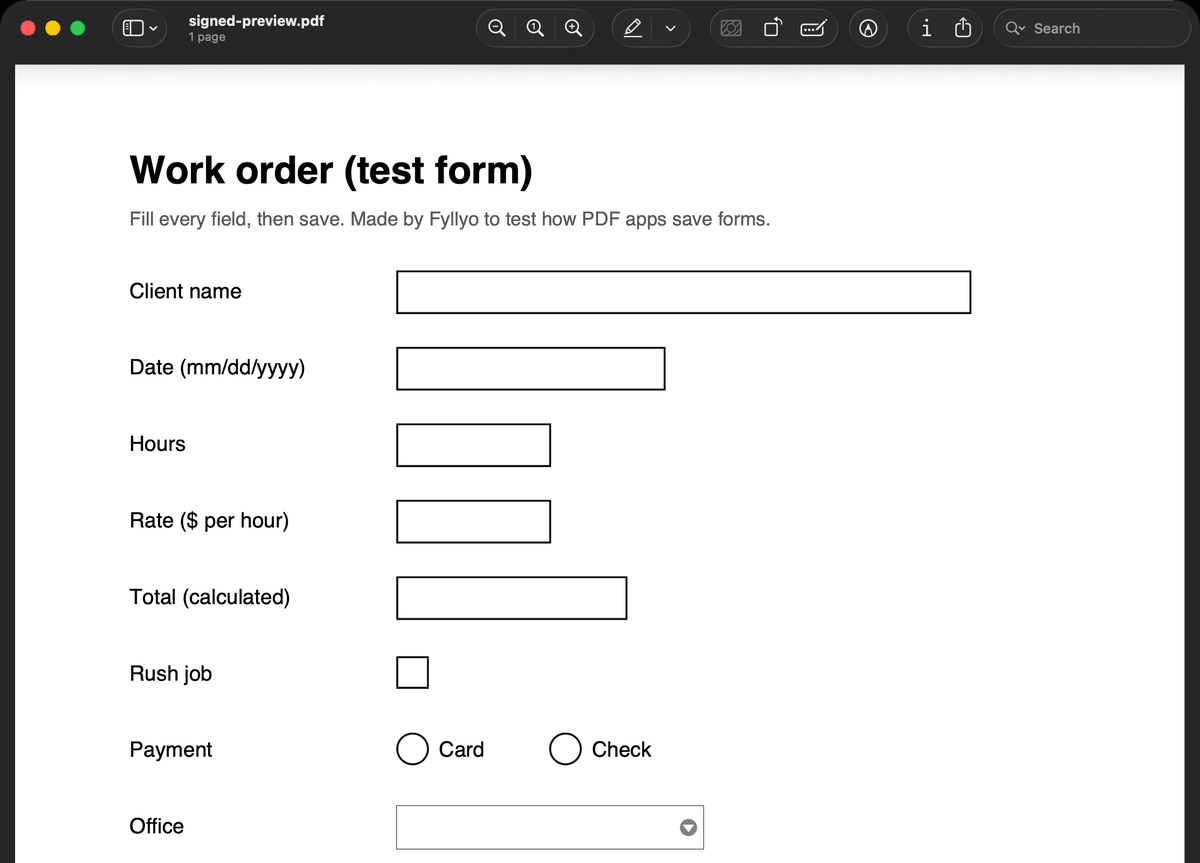Open highlight color options chevron

[670, 29]
